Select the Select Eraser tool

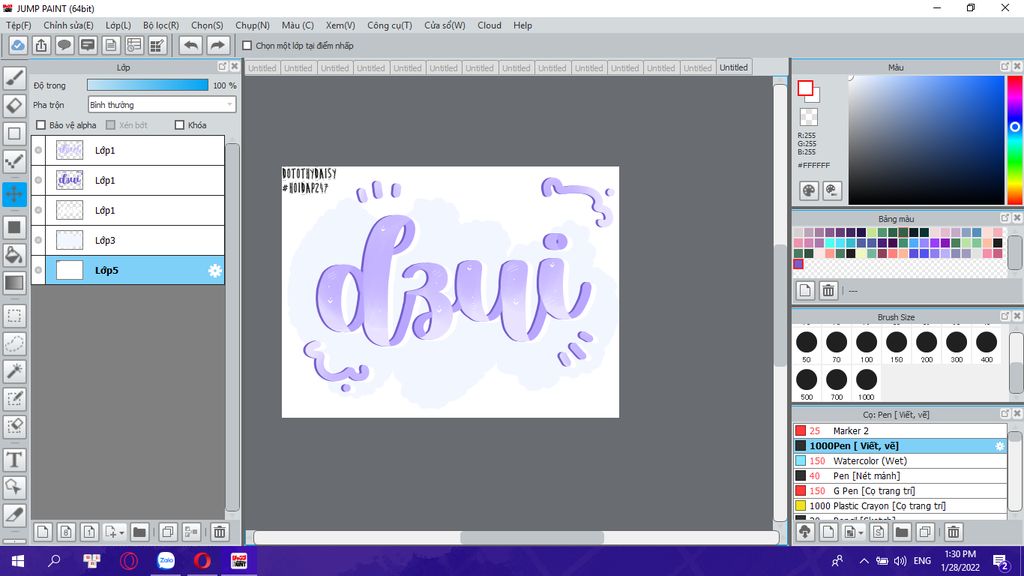[x=14, y=426]
